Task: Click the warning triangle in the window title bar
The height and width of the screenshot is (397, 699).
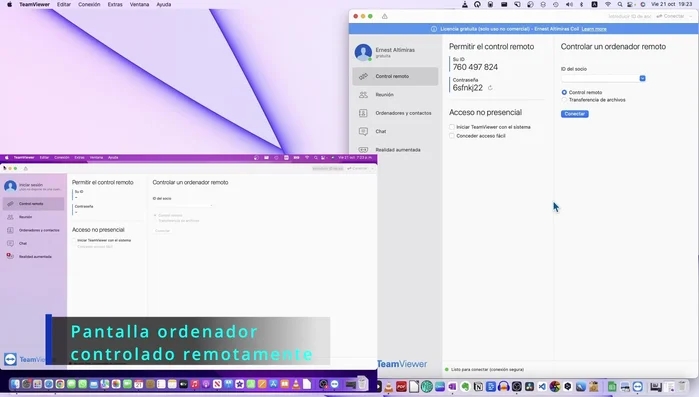Action: click(385, 16)
